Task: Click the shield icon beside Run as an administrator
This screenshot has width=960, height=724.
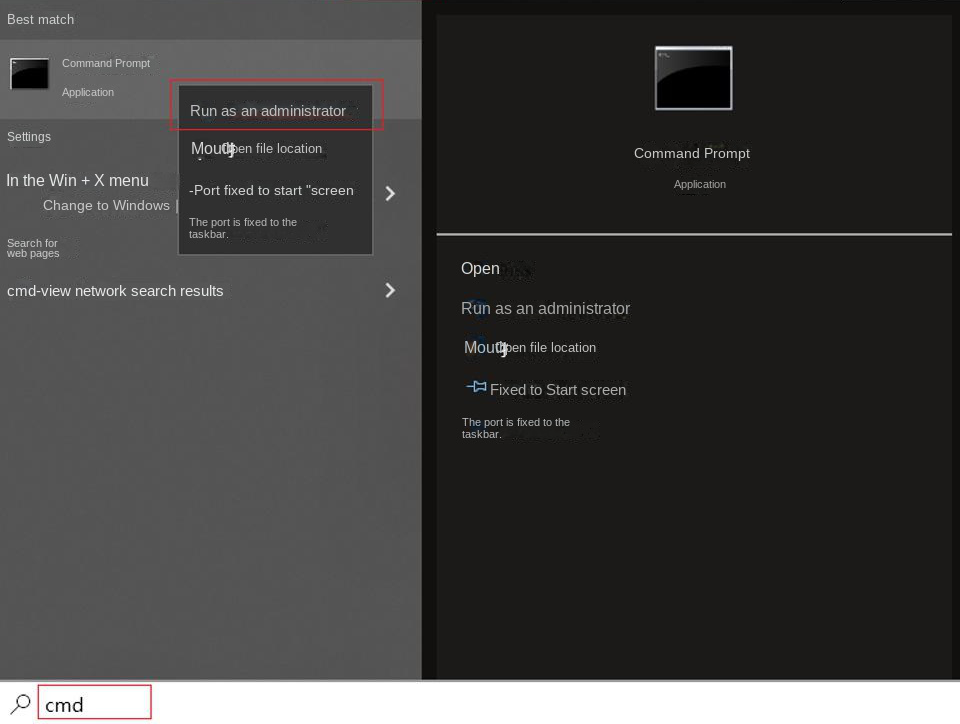Action: (x=475, y=308)
